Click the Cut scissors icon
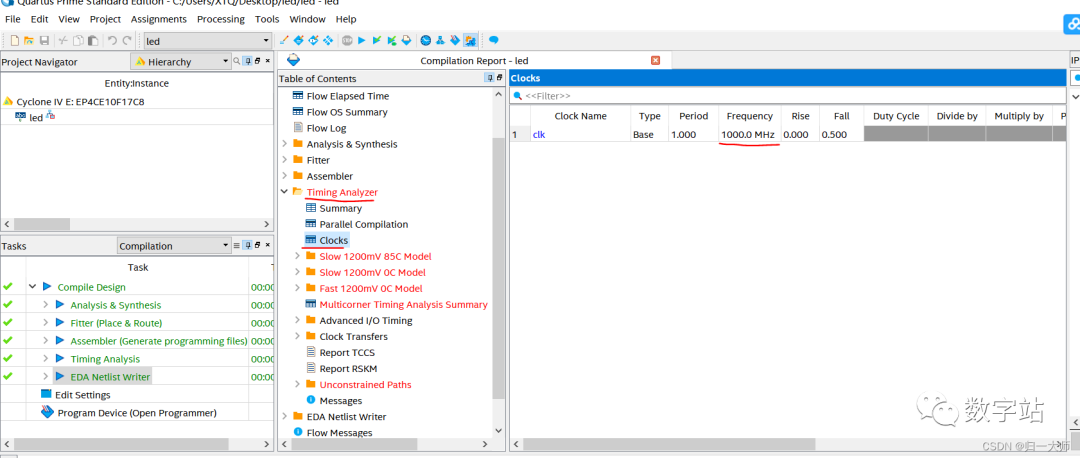This screenshot has height=458, width=1080. (63, 41)
